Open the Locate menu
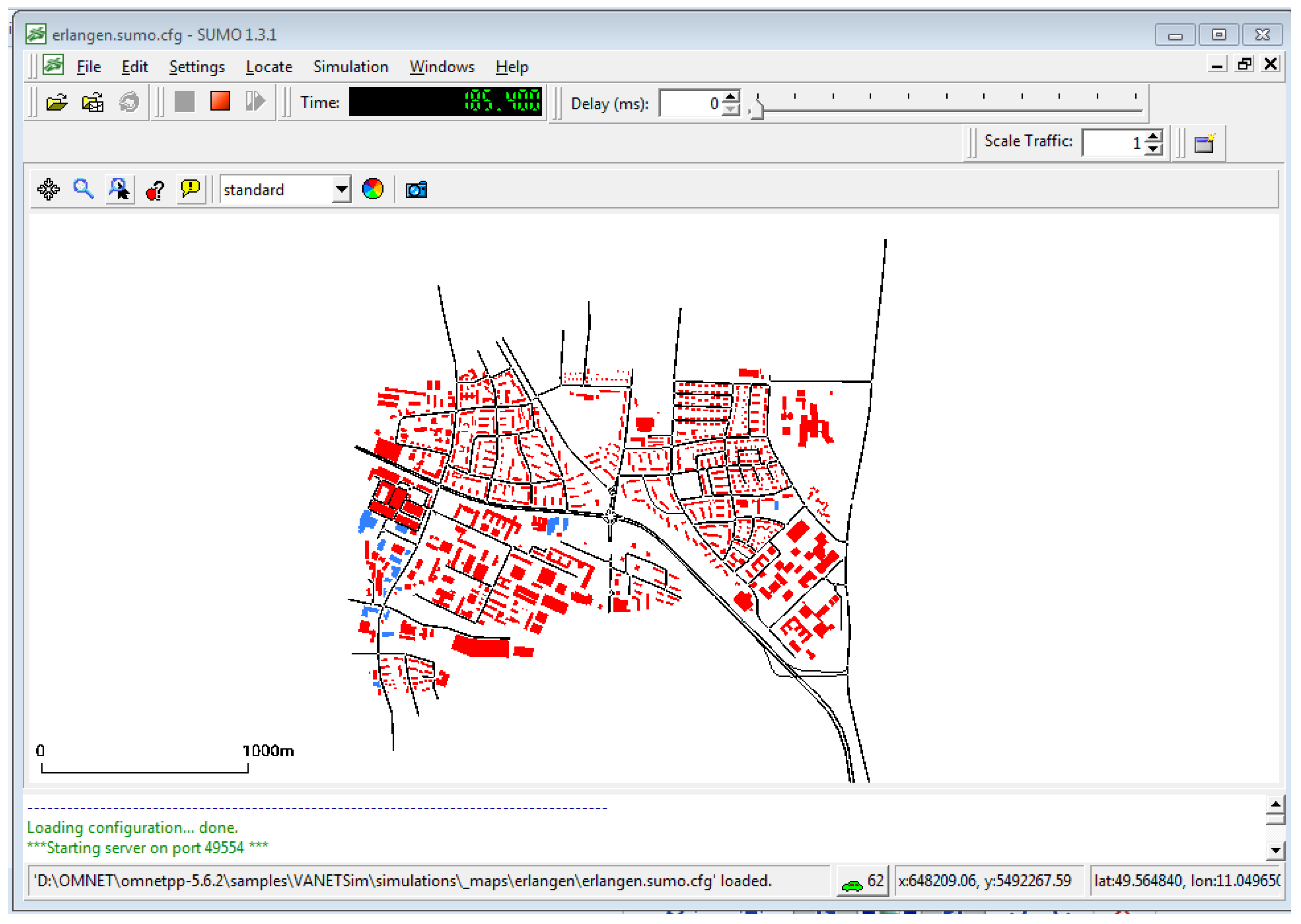 269,67
